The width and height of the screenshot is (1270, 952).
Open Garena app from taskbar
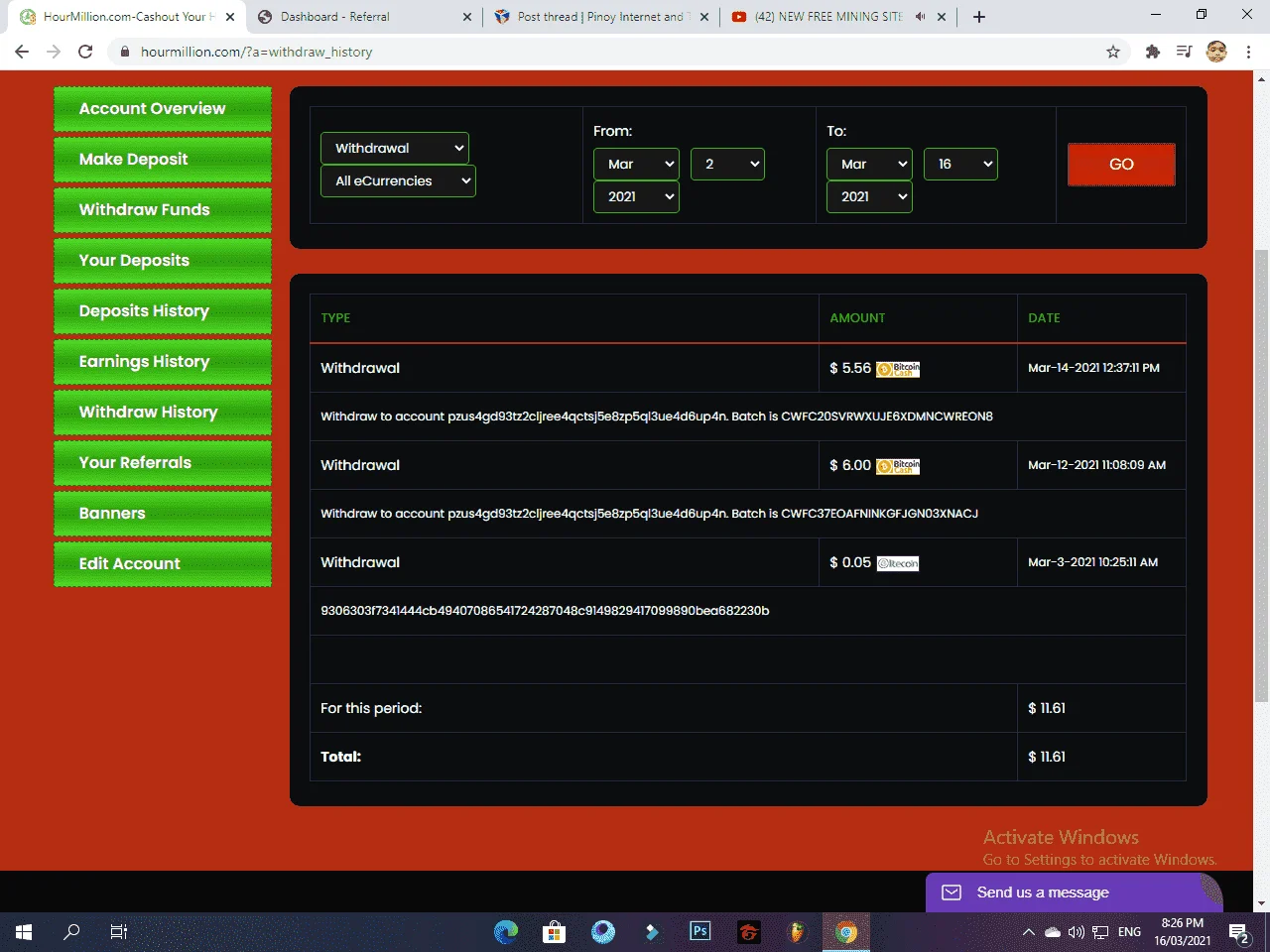pos(749,932)
